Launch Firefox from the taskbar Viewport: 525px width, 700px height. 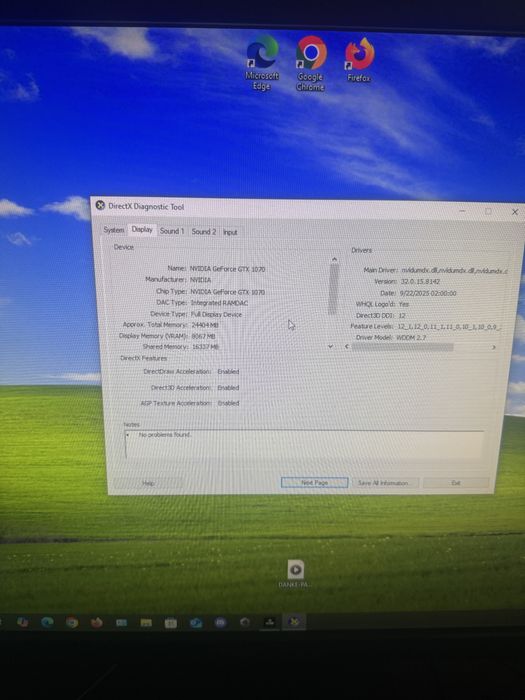96,622
